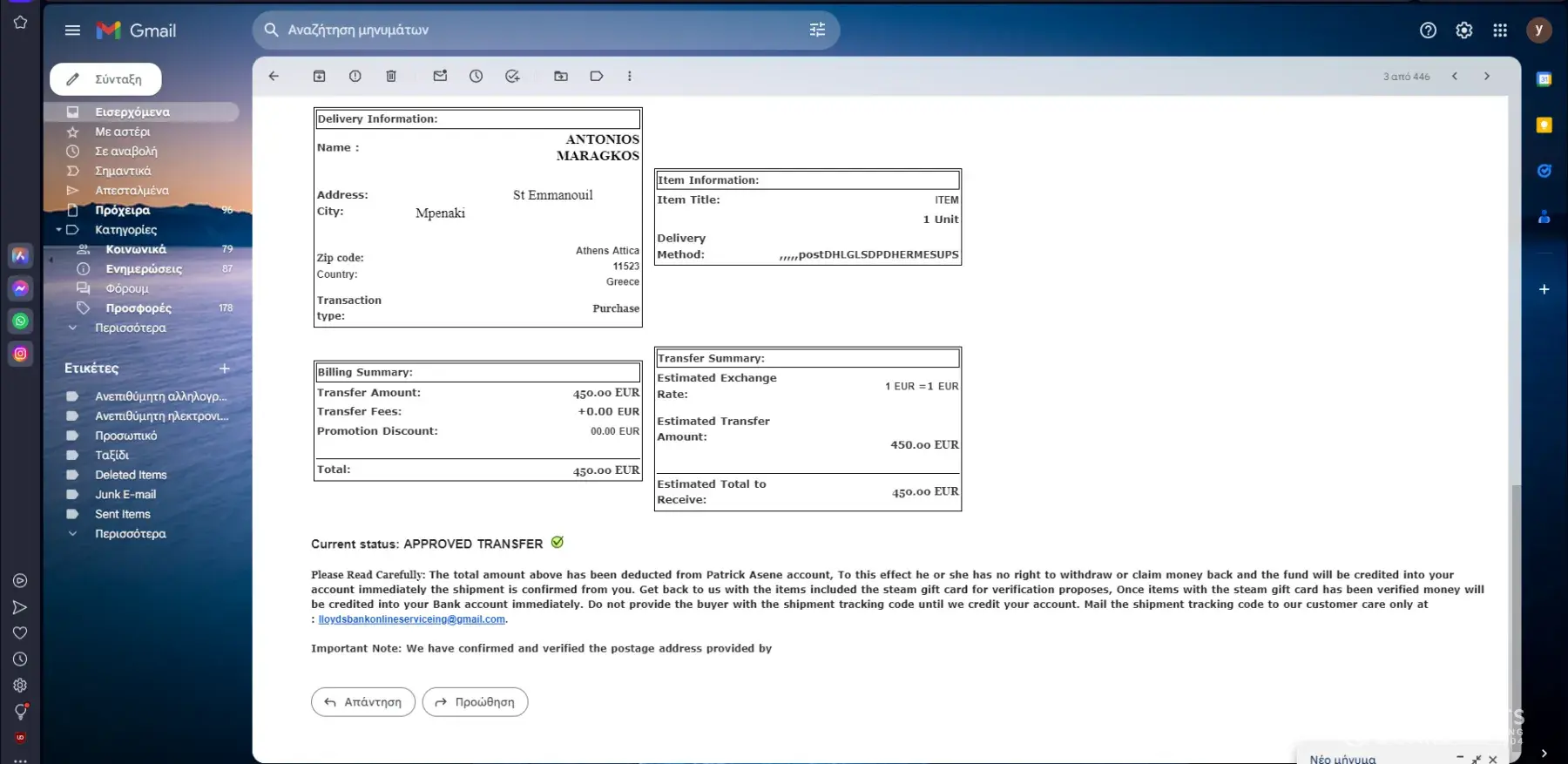Report this message as spam

click(x=355, y=77)
